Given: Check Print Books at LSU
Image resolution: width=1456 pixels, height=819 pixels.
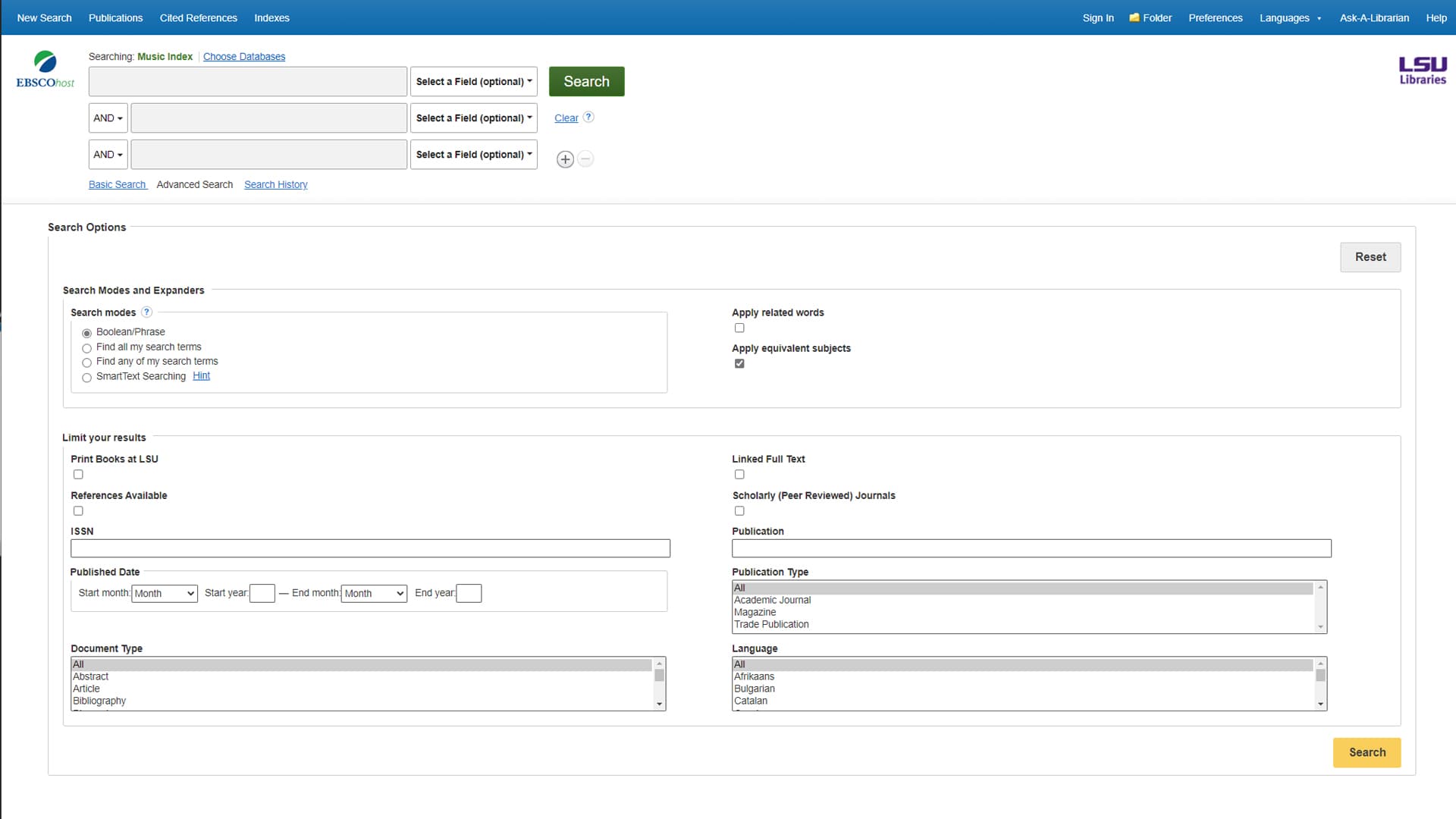Looking at the screenshot, I should click(78, 474).
